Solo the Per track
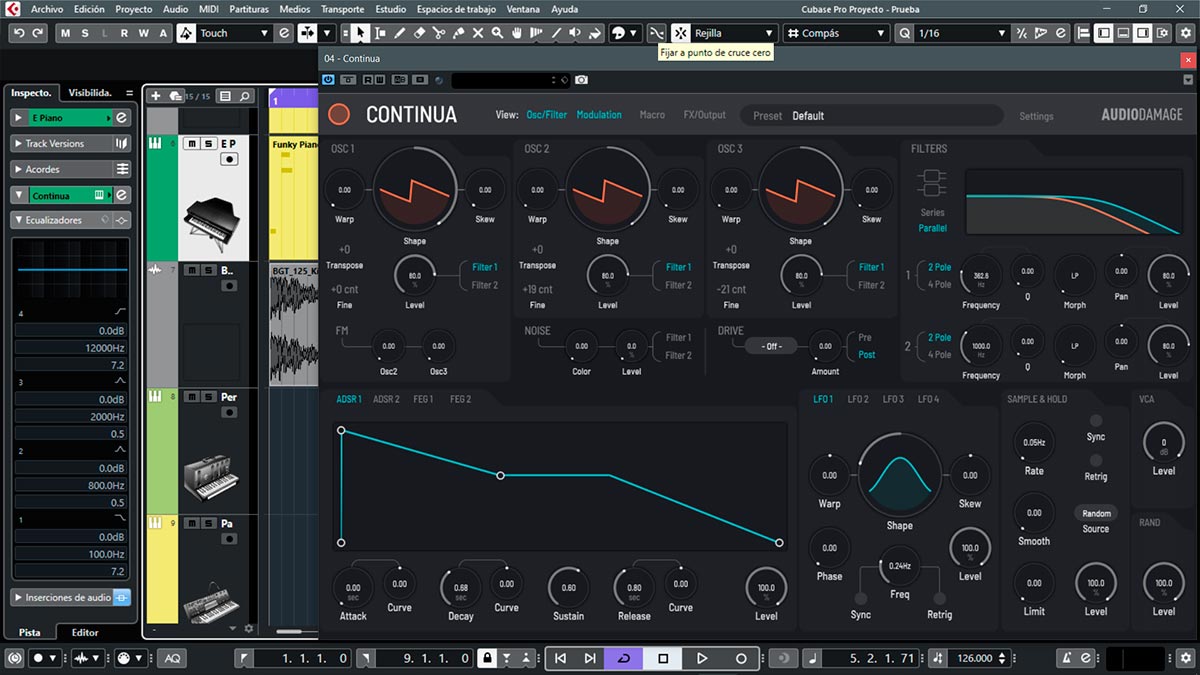This screenshot has width=1200, height=675. click(x=207, y=397)
